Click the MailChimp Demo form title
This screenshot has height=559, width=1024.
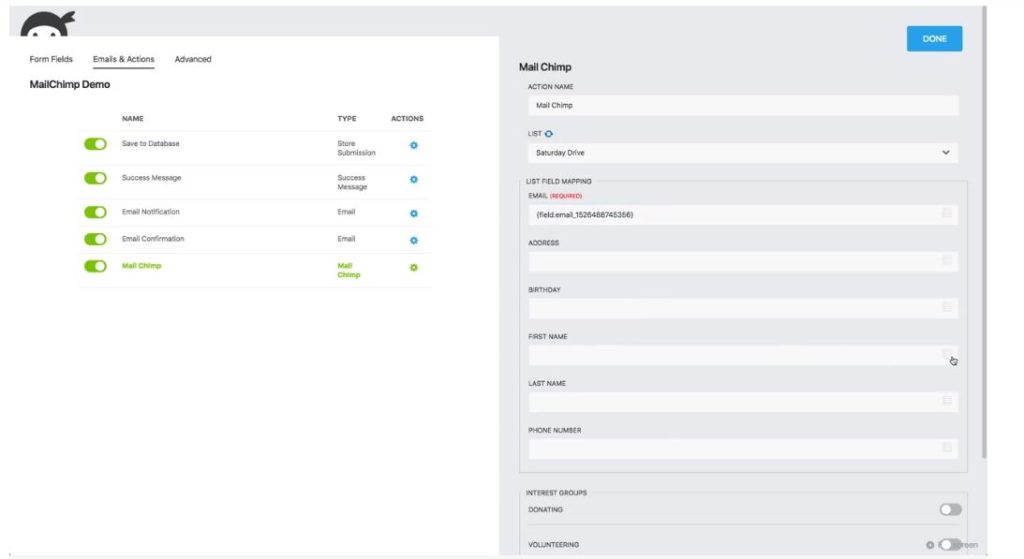(70, 84)
